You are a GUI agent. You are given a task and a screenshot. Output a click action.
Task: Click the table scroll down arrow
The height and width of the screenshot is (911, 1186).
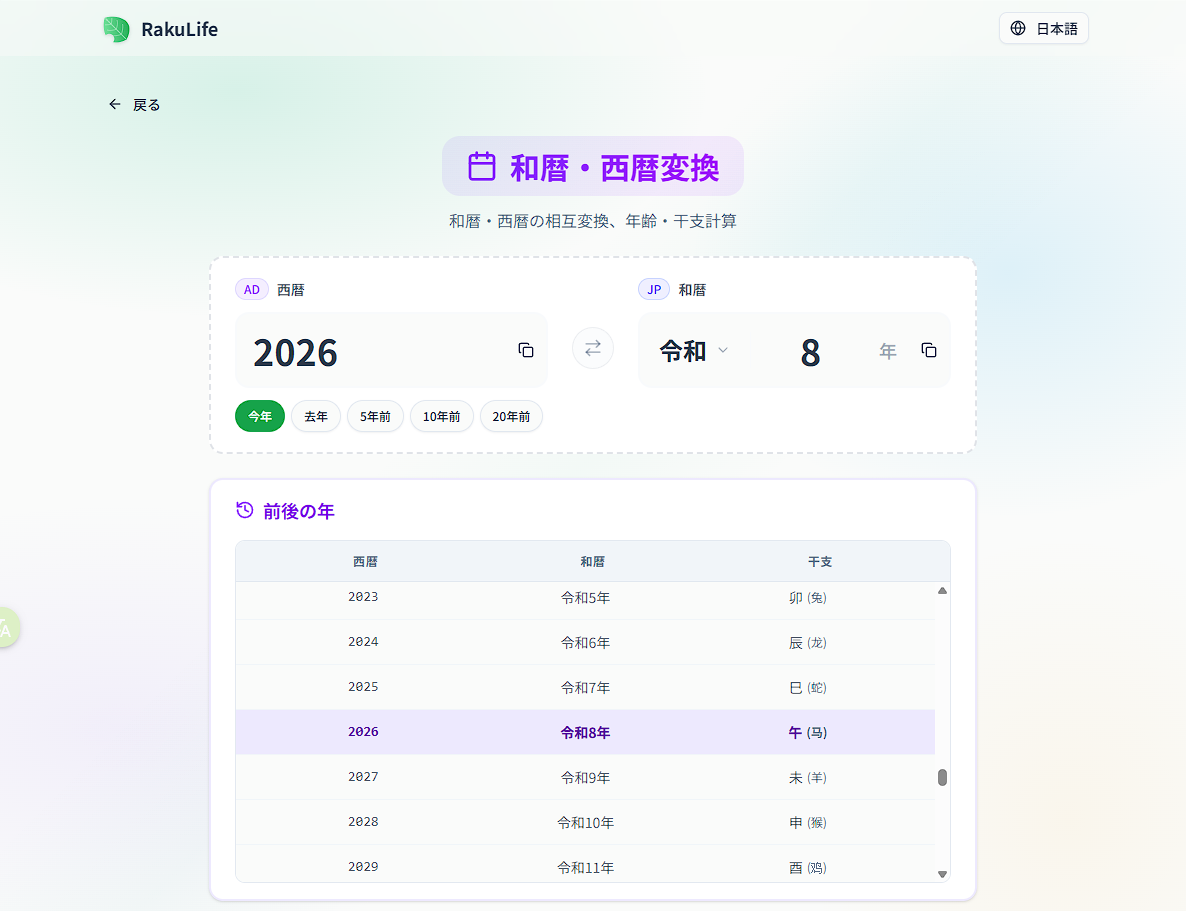tap(942, 873)
